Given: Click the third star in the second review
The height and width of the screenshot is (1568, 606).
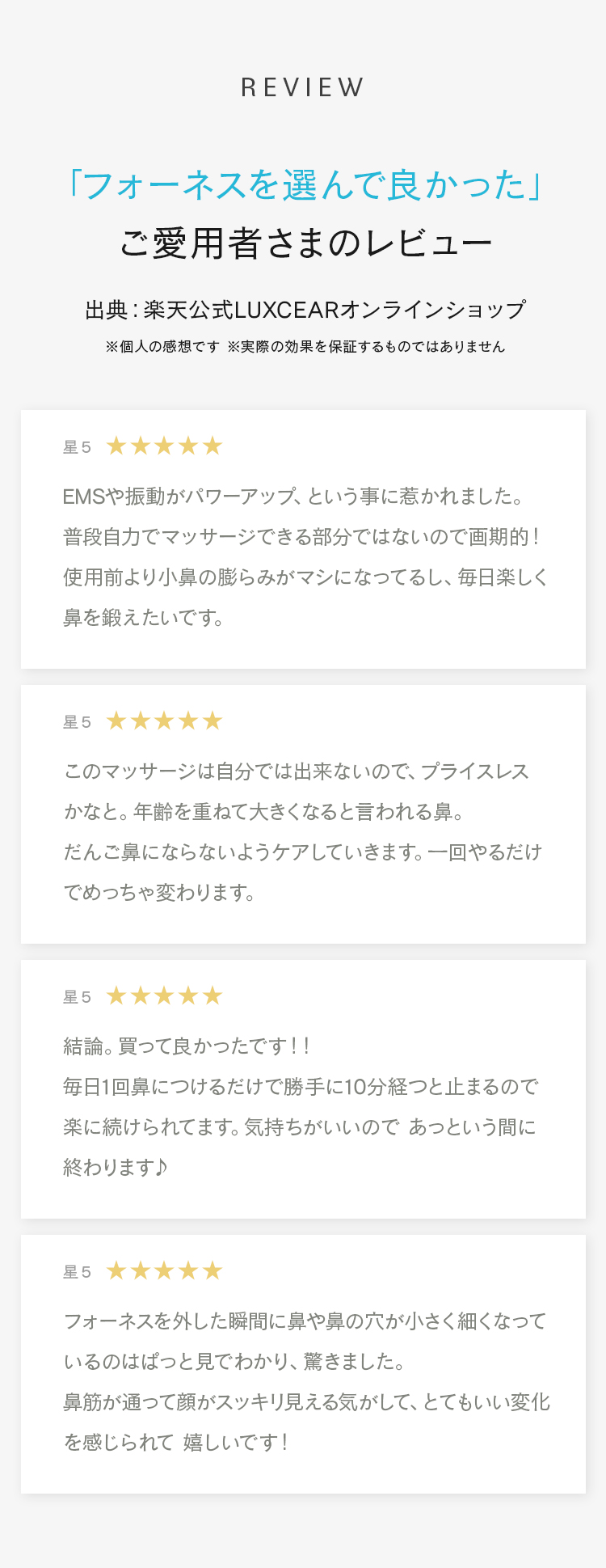Looking at the screenshot, I should click(x=164, y=721).
